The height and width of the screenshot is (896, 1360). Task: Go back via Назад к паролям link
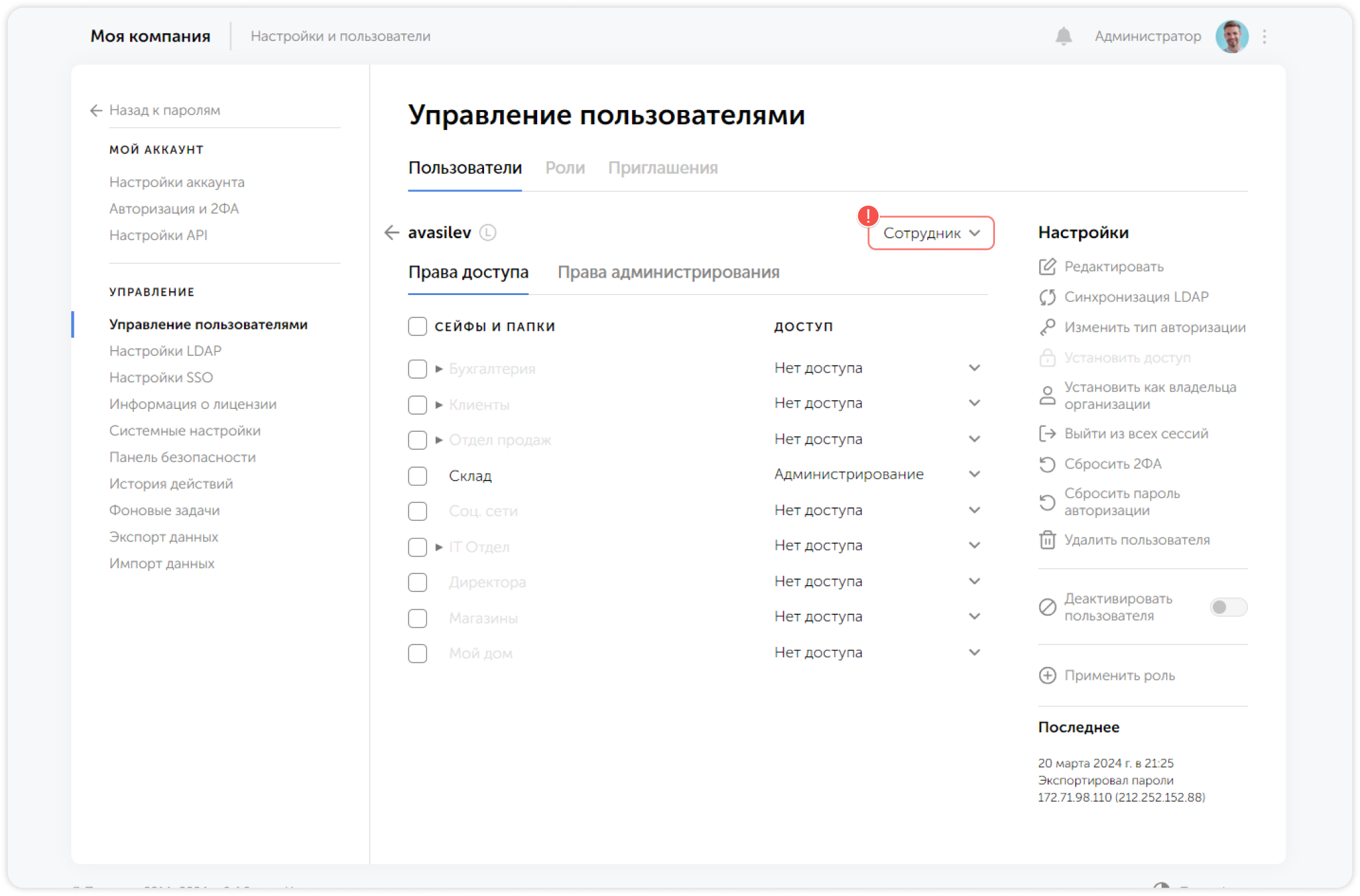click(165, 110)
